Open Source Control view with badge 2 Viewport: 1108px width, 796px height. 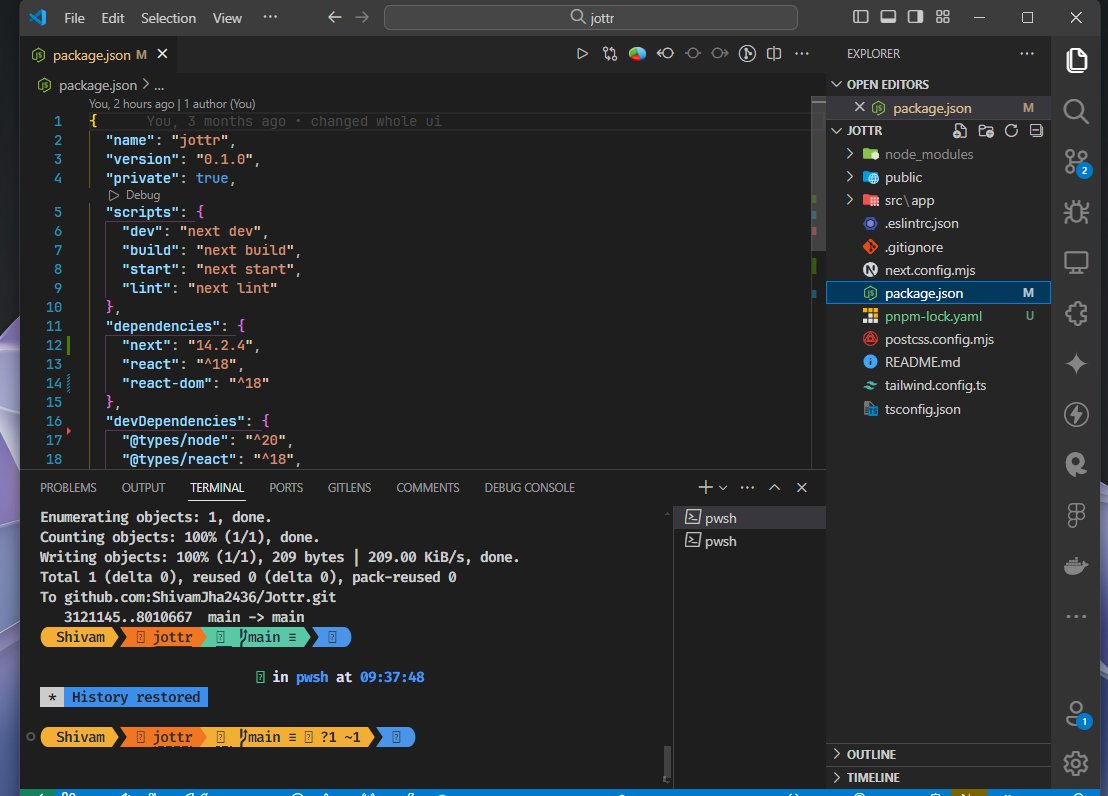point(1076,162)
